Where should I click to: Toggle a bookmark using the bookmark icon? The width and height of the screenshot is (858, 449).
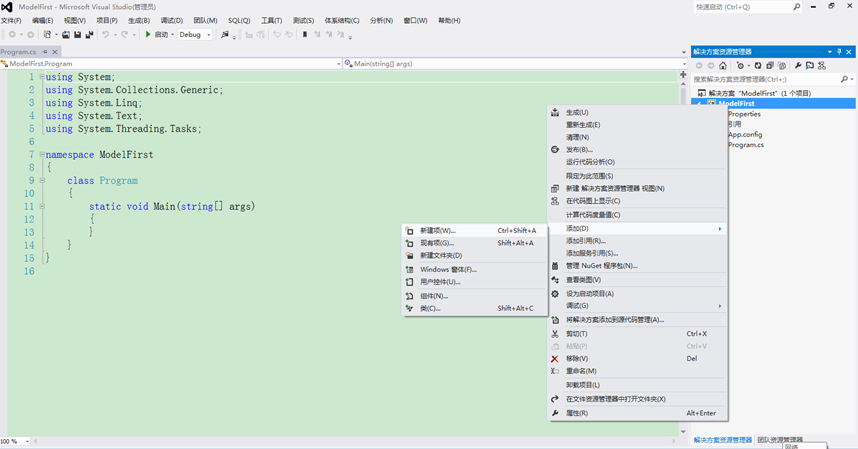(x=305, y=34)
